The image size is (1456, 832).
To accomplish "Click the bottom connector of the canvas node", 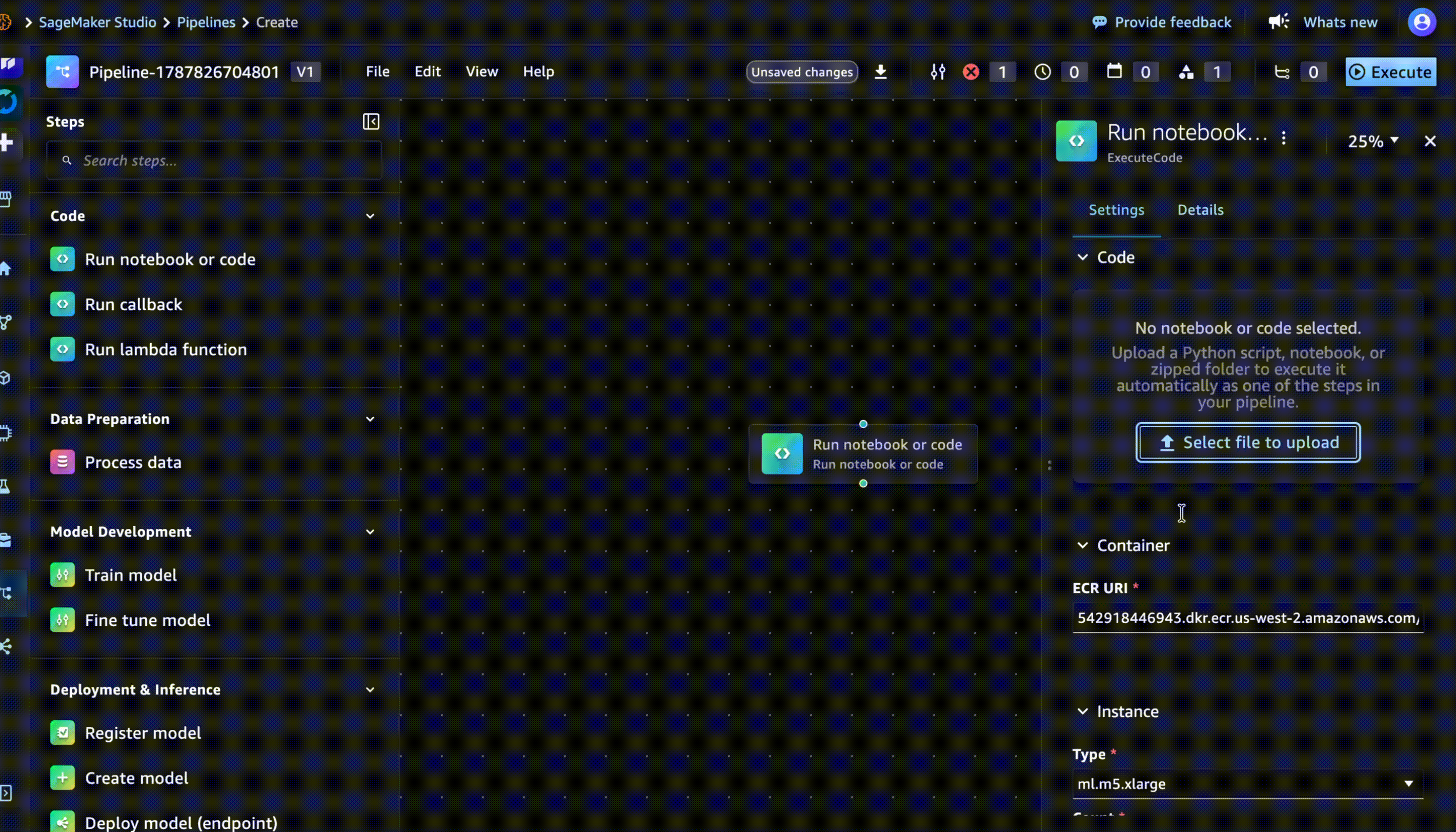I will pyautogui.click(x=863, y=483).
